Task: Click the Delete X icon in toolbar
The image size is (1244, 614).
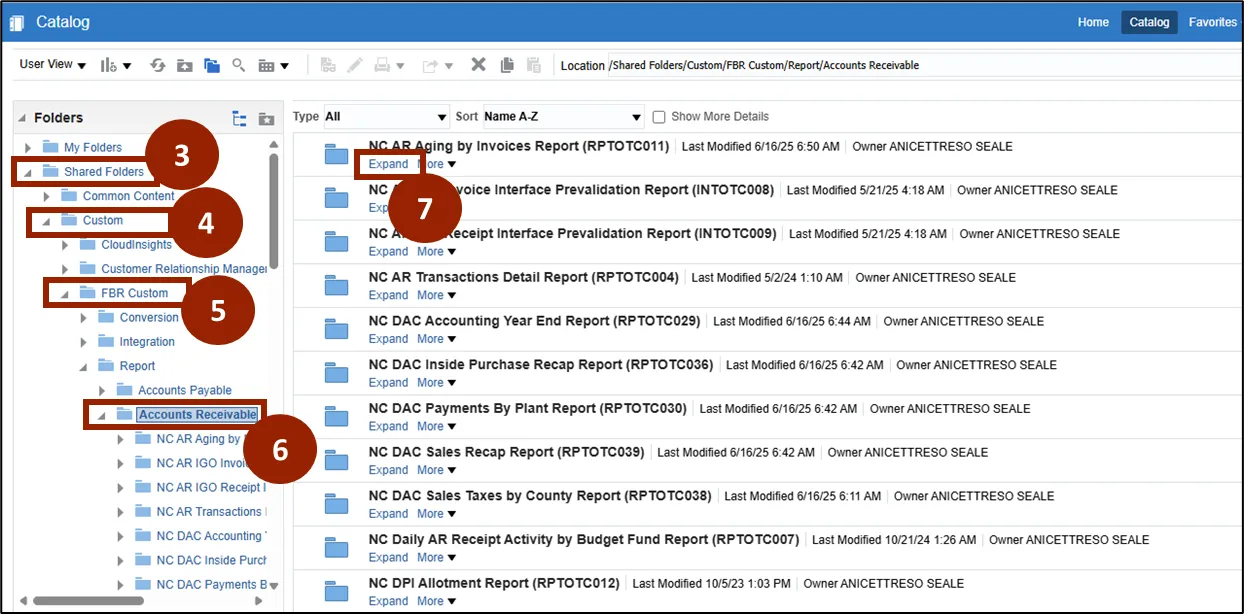Action: (x=478, y=65)
